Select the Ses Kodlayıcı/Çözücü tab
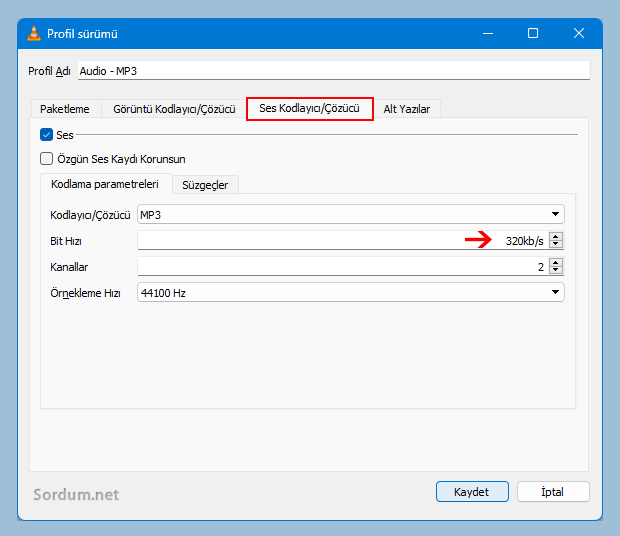The image size is (620, 536). pos(309,108)
